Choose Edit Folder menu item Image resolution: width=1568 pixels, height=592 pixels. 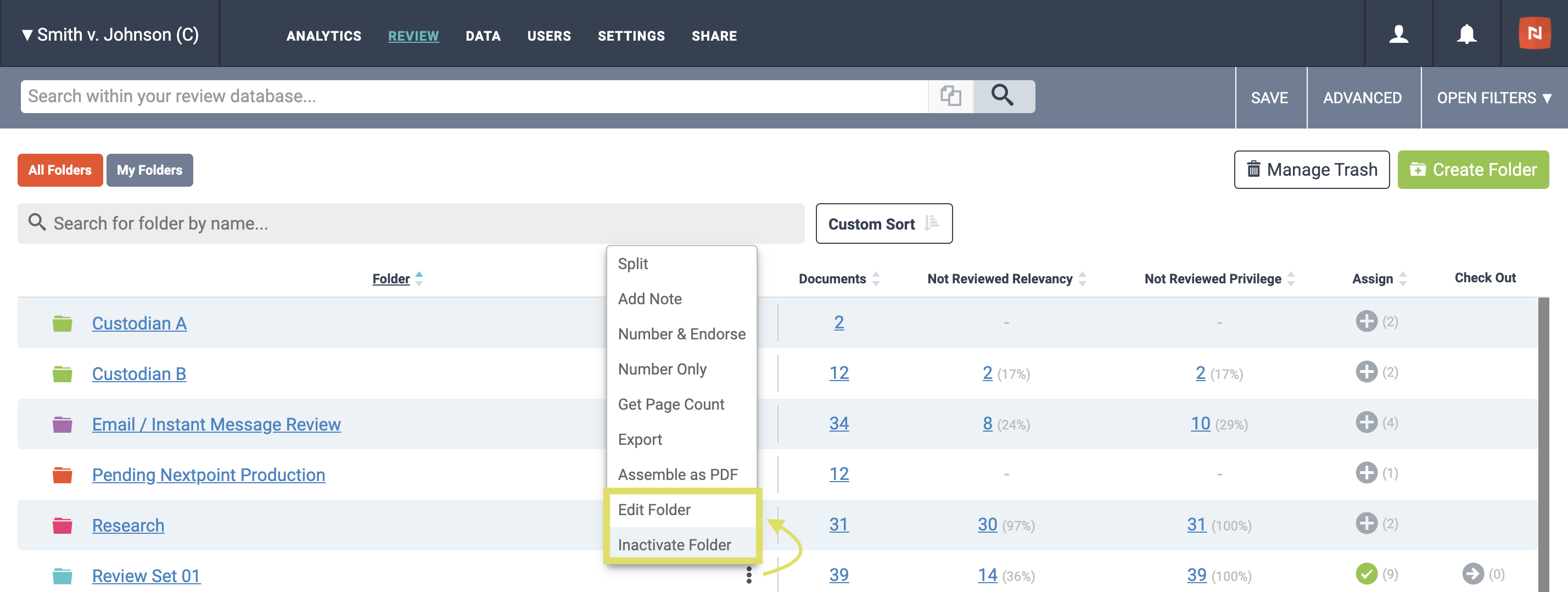[x=681, y=510]
